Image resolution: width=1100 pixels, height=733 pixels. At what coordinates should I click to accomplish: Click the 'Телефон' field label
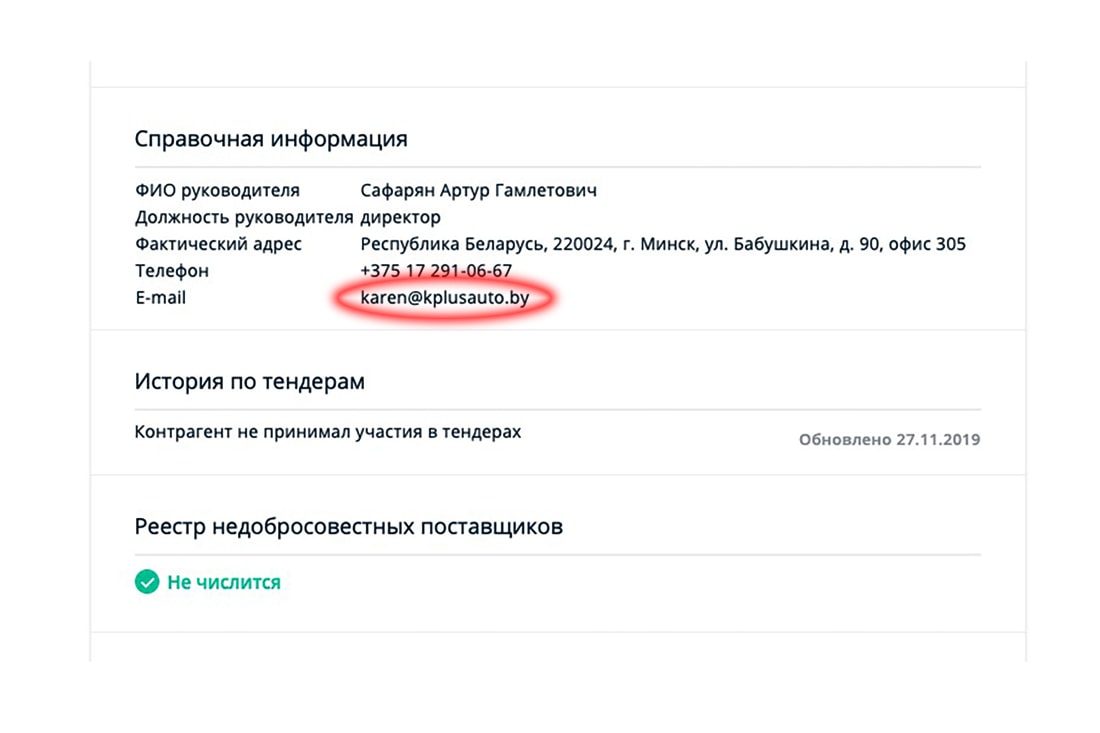172,271
